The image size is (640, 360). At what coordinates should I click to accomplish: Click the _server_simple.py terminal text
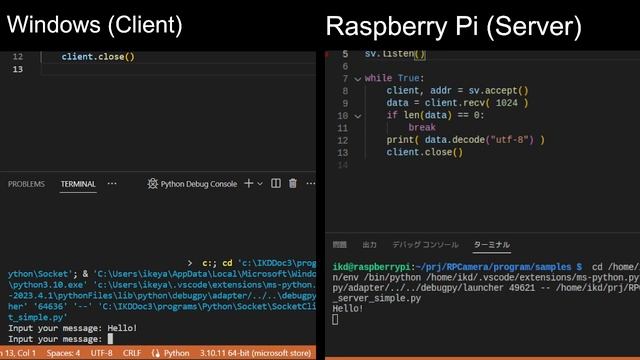tap(376, 298)
